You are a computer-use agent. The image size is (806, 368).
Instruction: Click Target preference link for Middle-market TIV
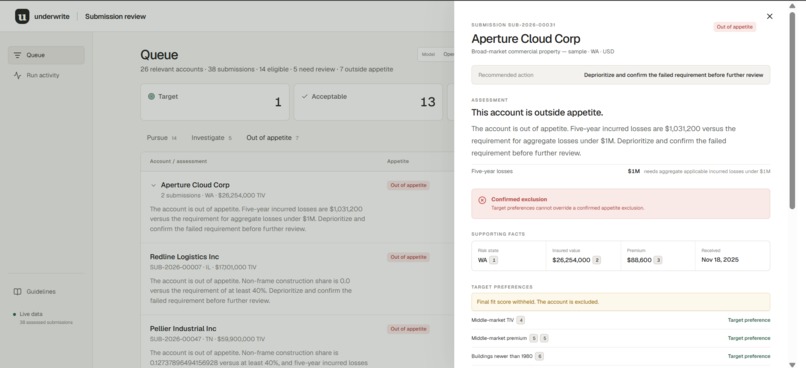pos(749,320)
